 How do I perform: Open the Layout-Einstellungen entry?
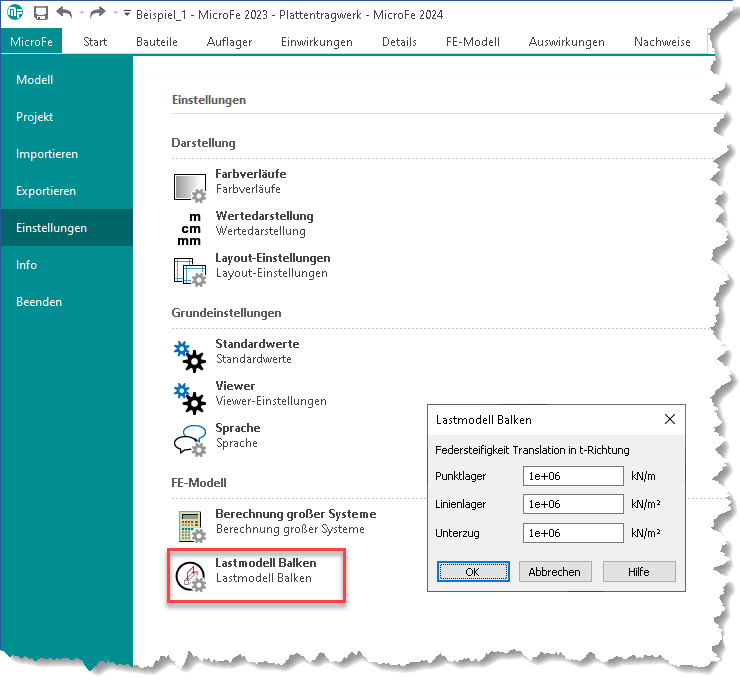[x=273, y=265]
